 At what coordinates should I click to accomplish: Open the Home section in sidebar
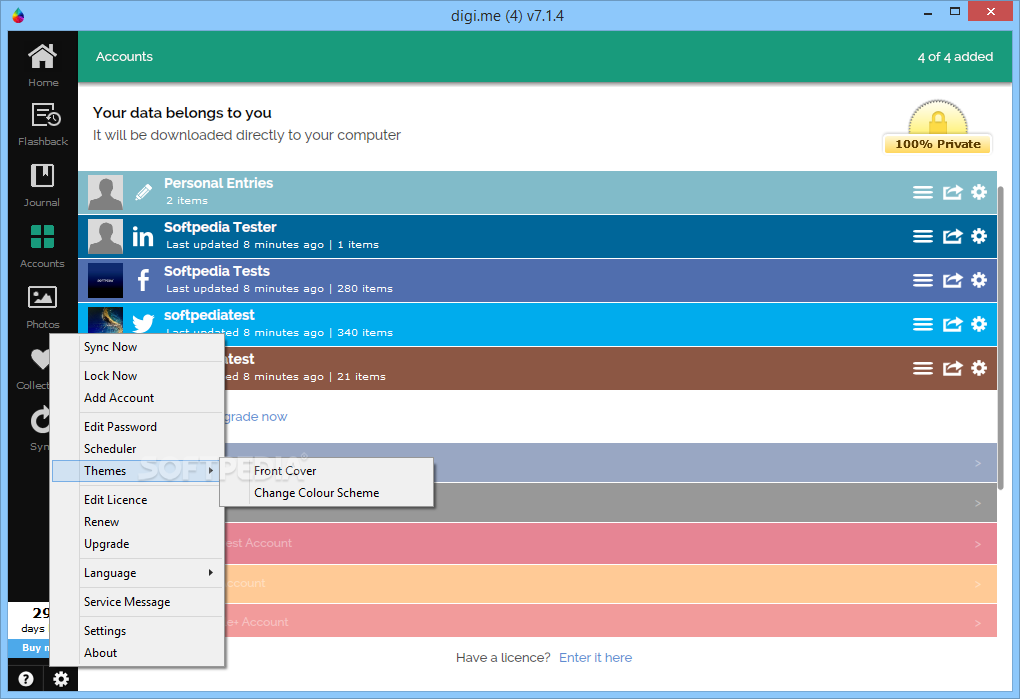pos(43,65)
